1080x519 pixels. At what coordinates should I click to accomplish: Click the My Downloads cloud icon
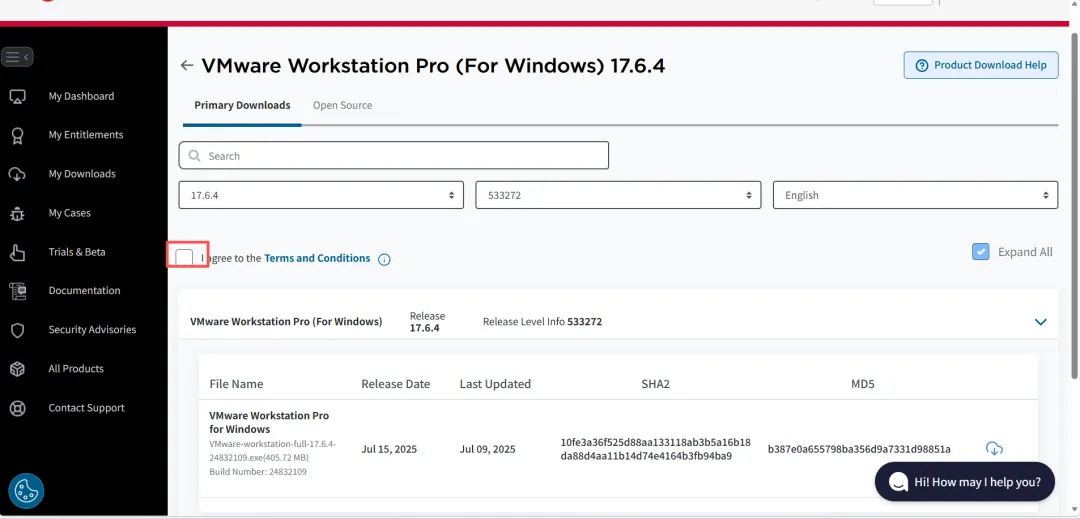coord(17,174)
